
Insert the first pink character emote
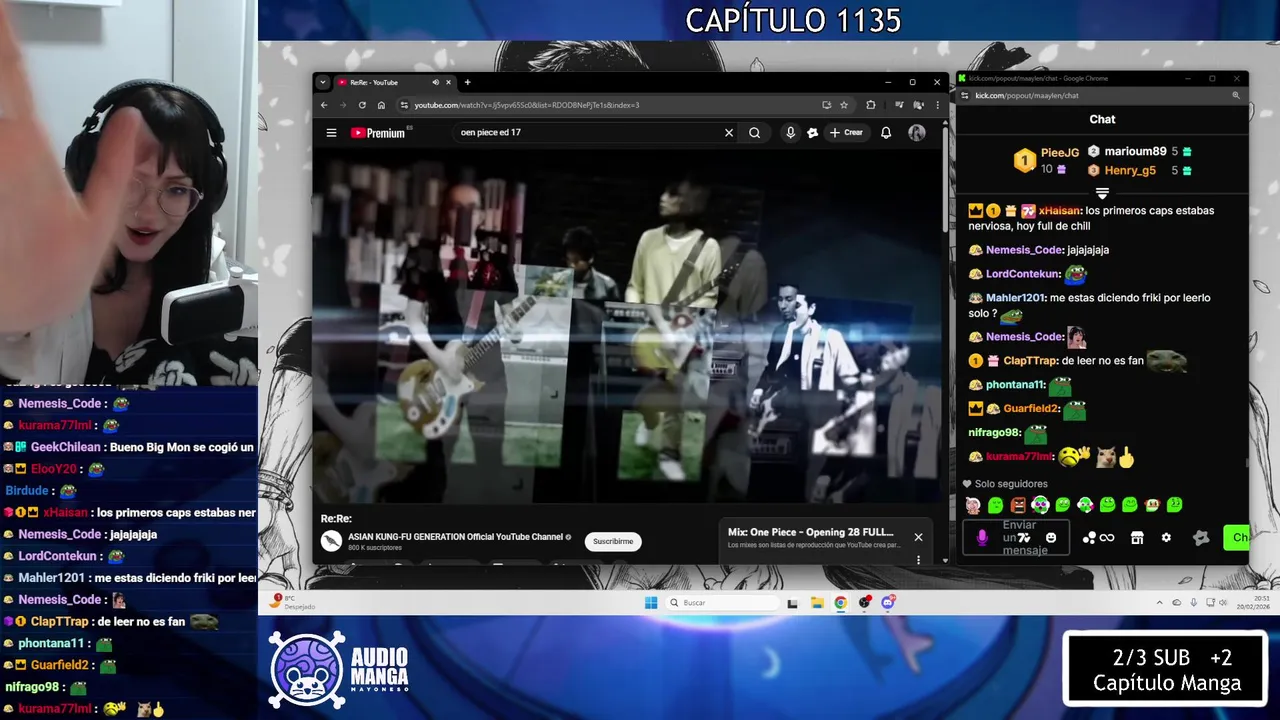coord(973,505)
